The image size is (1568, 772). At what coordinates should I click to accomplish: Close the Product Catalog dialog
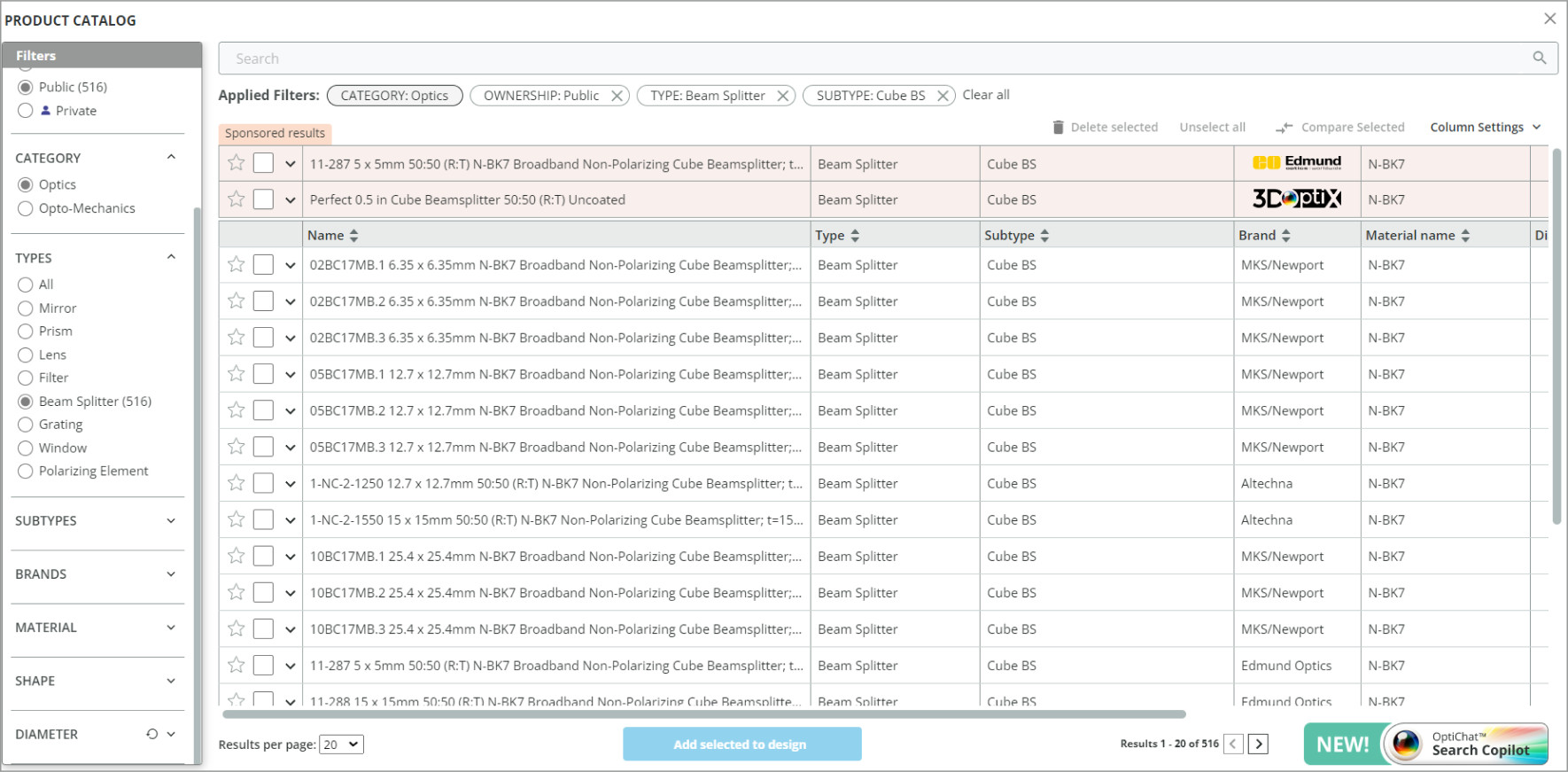(x=1549, y=19)
